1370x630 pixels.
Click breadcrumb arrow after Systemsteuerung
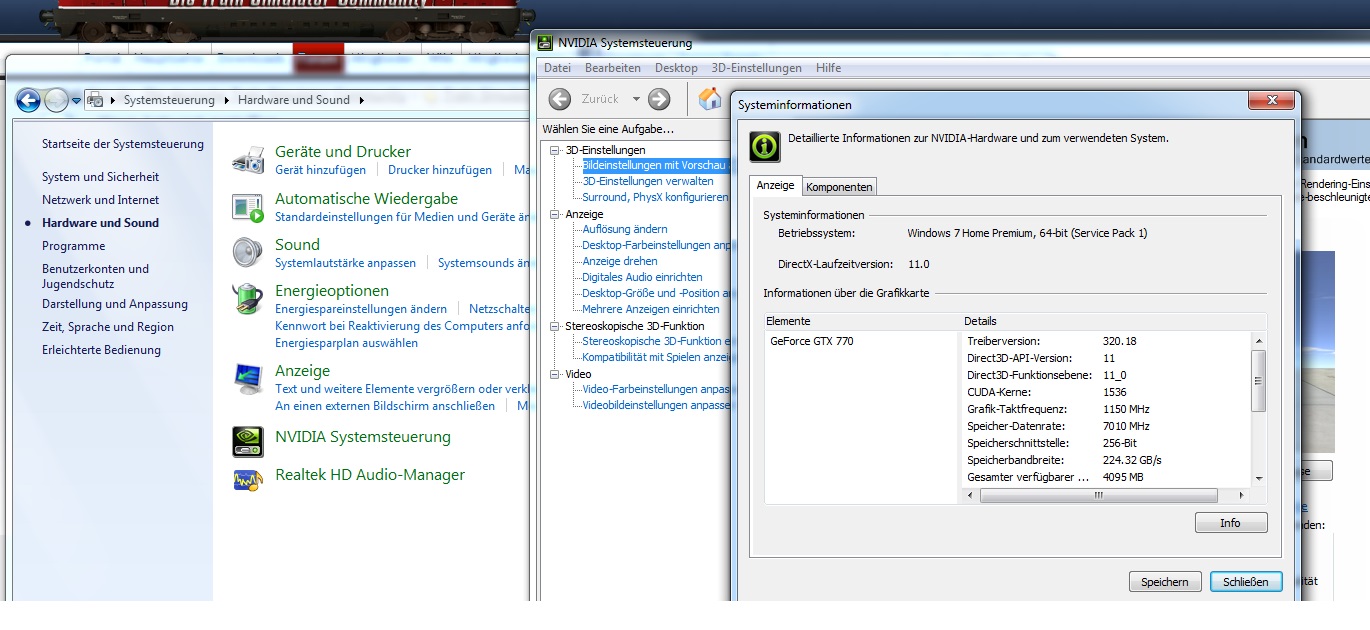(x=227, y=100)
